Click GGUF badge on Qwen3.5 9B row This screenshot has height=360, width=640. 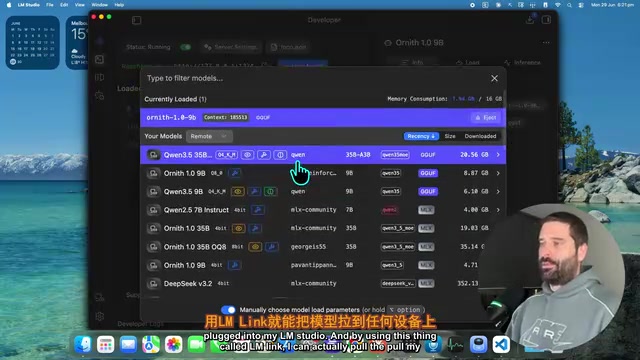(x=428, y=191)
